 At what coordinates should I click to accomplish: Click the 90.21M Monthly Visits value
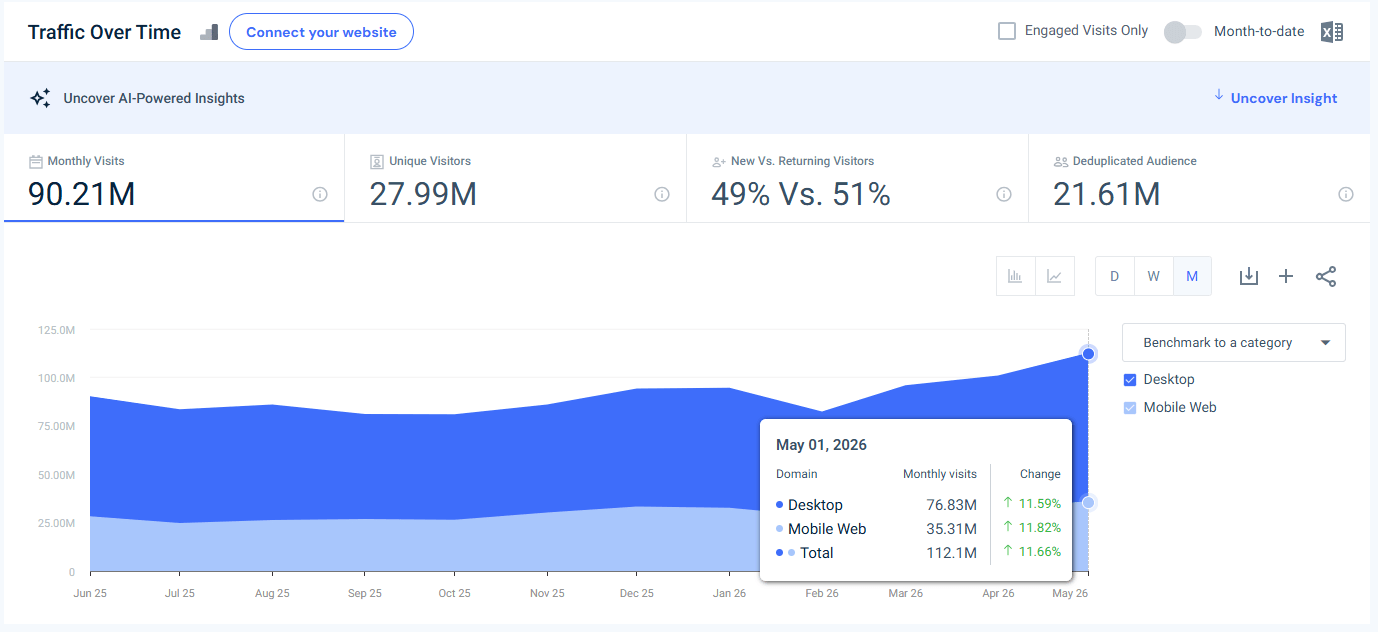coord(82,194)
